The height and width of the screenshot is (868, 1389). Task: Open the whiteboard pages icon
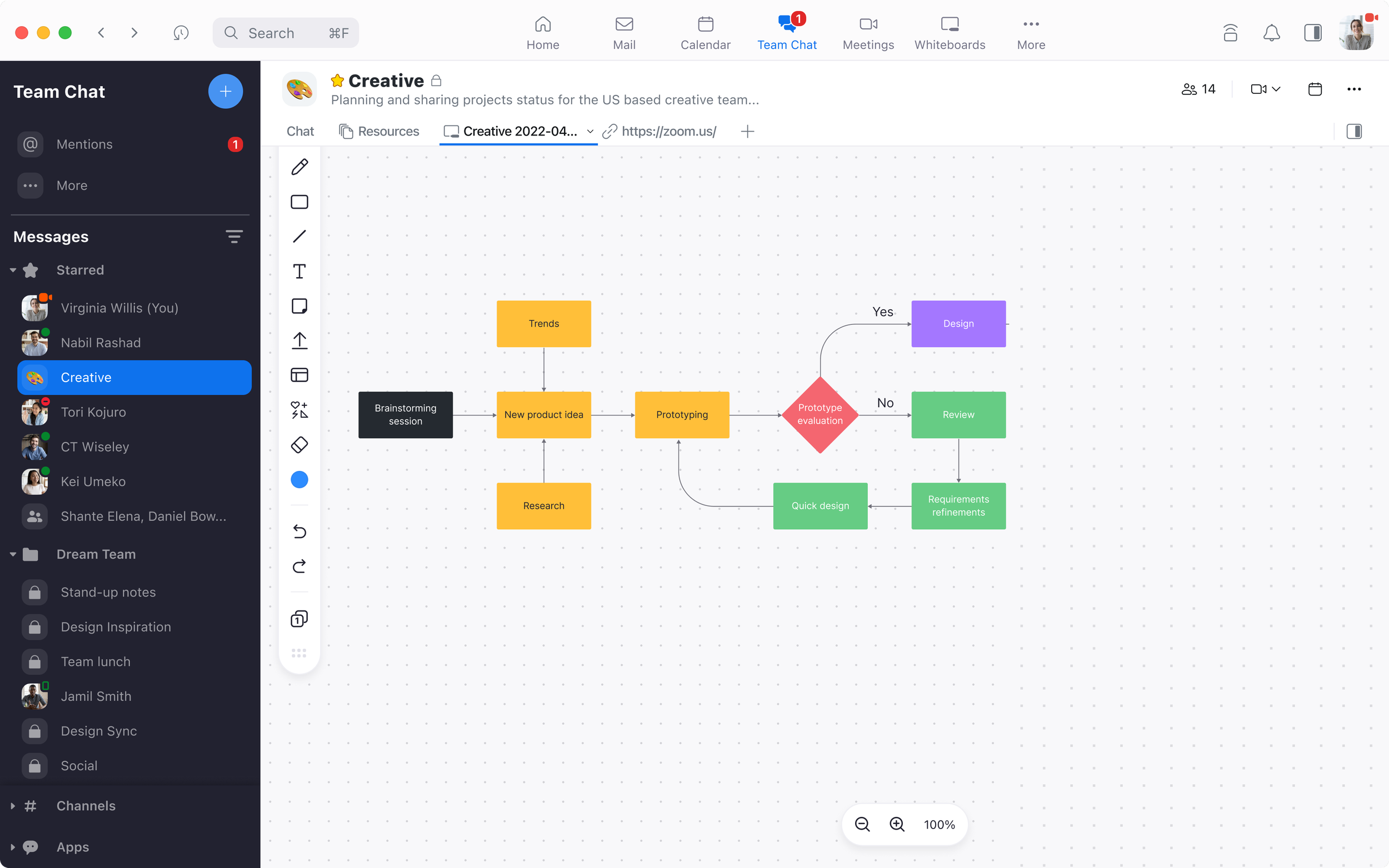tap(299, 619)
